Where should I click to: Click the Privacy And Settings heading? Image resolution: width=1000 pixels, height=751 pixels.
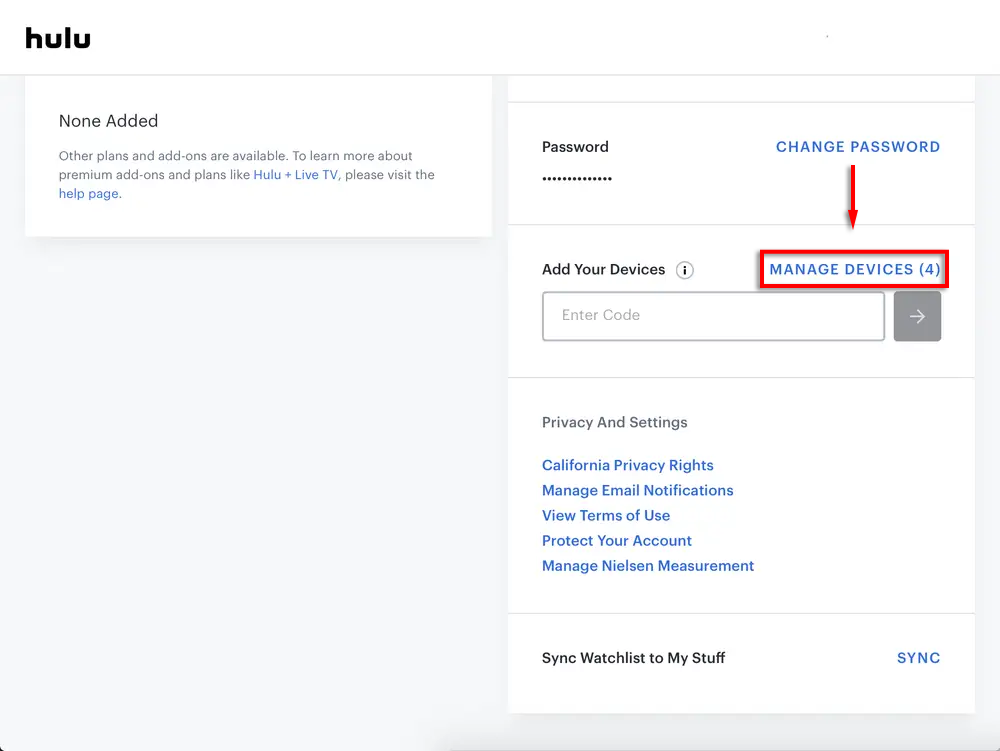(x=614, y=422)
